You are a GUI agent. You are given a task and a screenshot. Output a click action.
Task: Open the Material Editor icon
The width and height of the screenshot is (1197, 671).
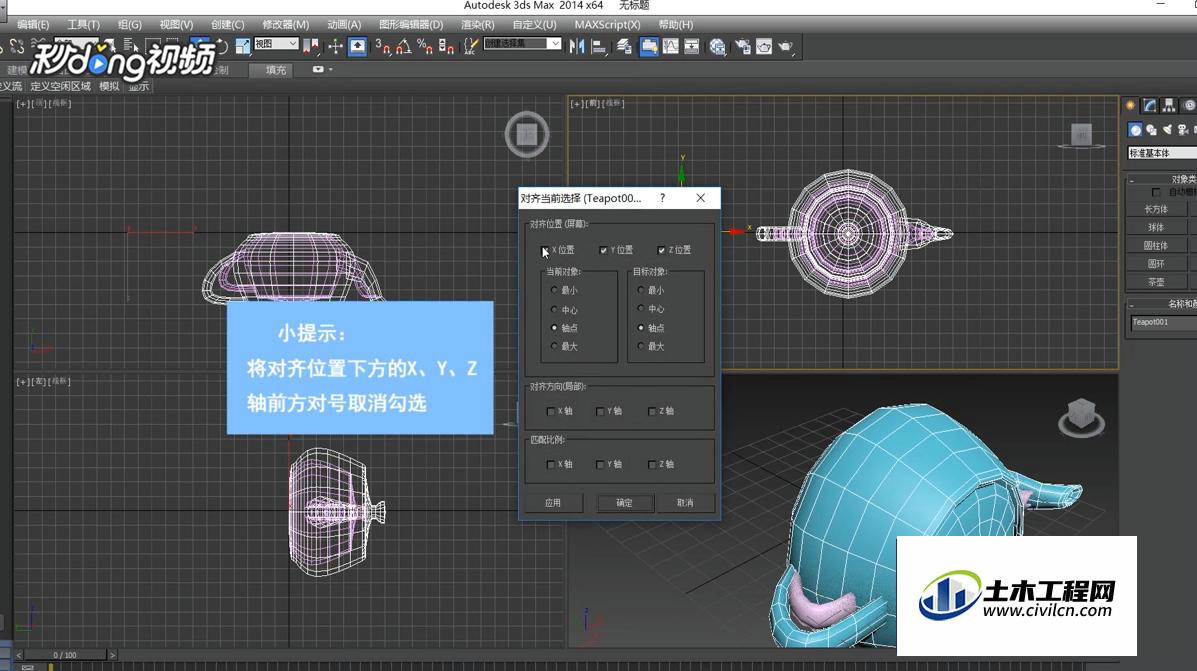[718, 47]
